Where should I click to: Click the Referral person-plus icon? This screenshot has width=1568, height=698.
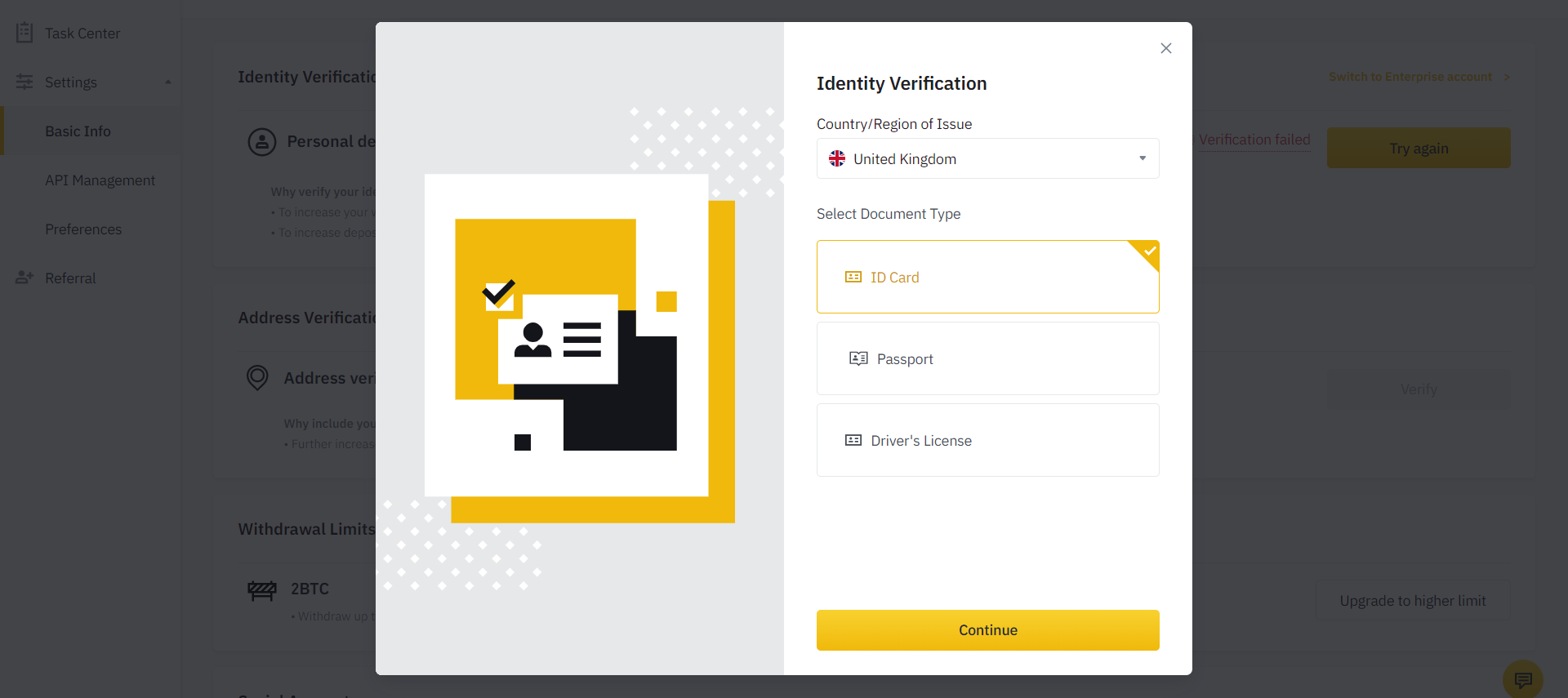click(x=24, y=278)
